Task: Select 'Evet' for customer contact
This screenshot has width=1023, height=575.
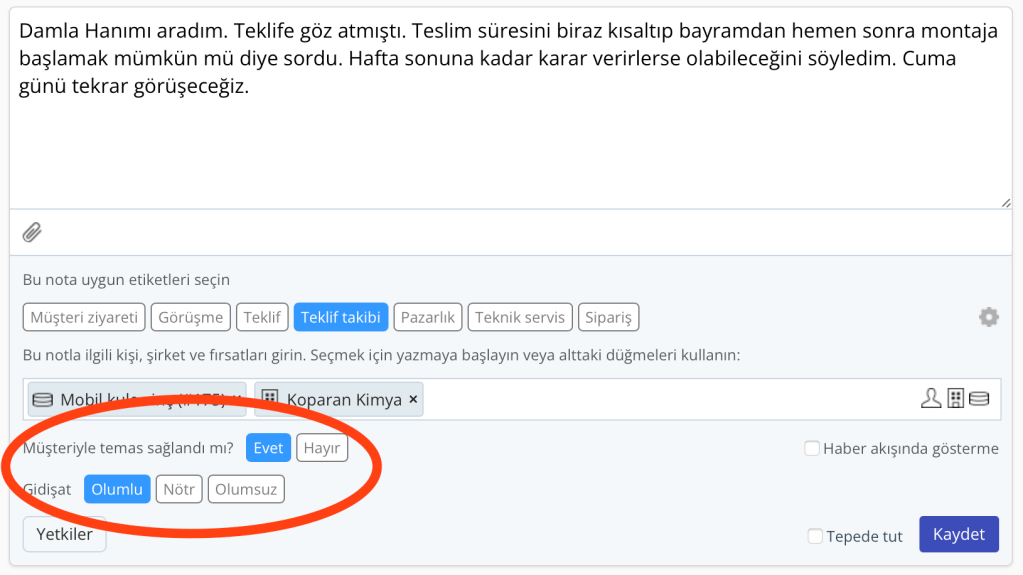Action: [x=268, y=448]
